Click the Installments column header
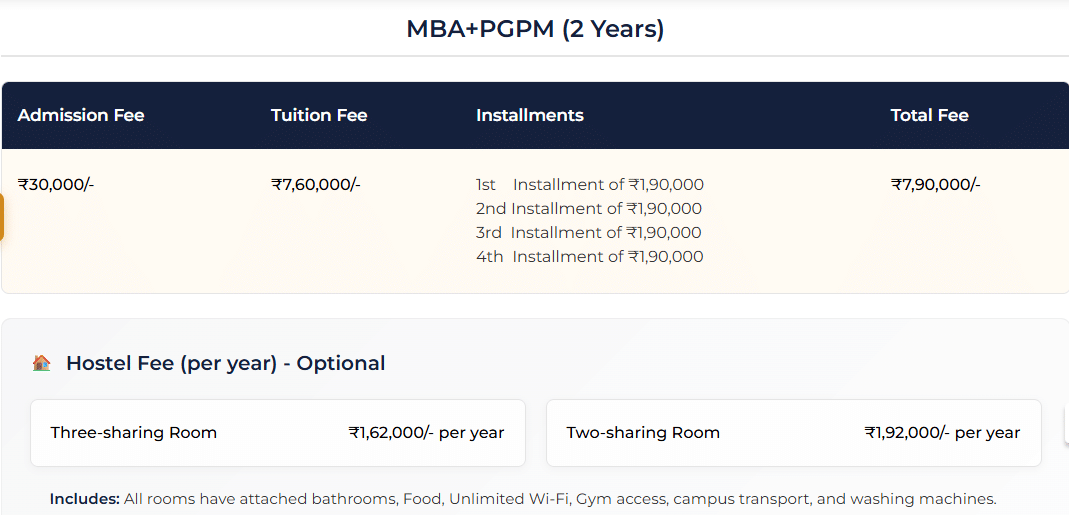1069x515 pixels. pyautogui.click(x=530, y=115)
